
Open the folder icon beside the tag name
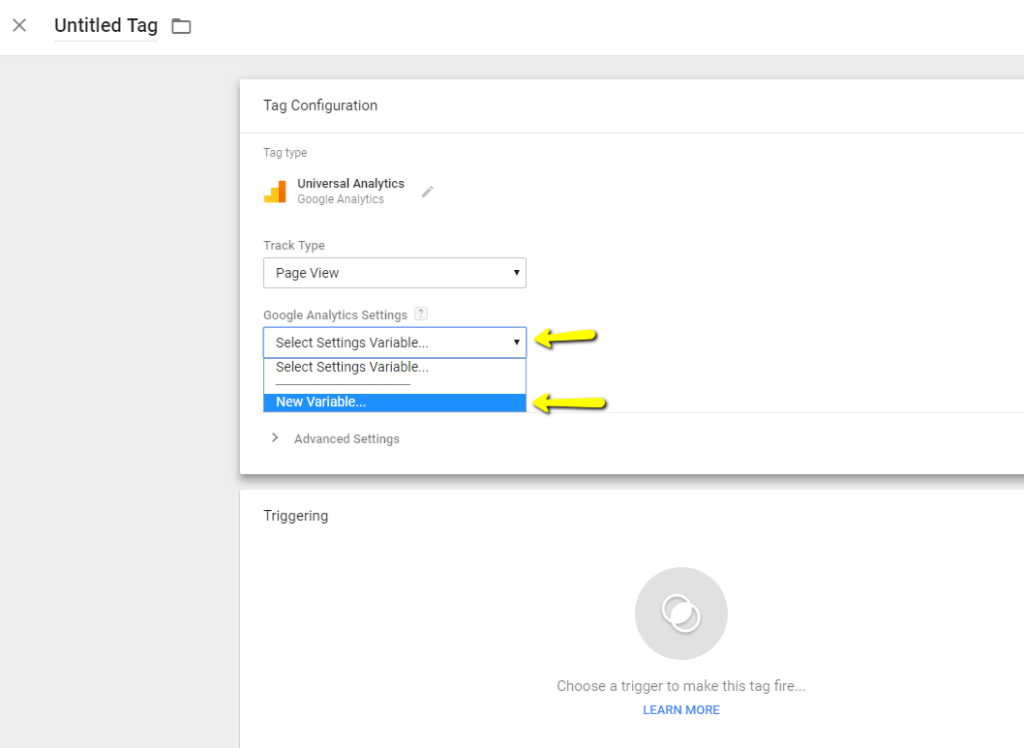pos(181,26)
